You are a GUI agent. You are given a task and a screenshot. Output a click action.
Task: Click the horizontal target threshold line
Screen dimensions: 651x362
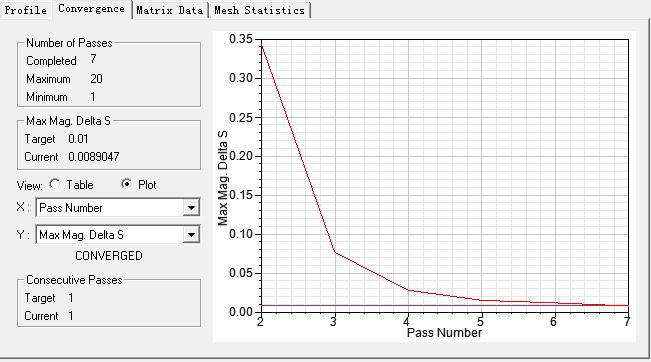(x=444, y=306)
